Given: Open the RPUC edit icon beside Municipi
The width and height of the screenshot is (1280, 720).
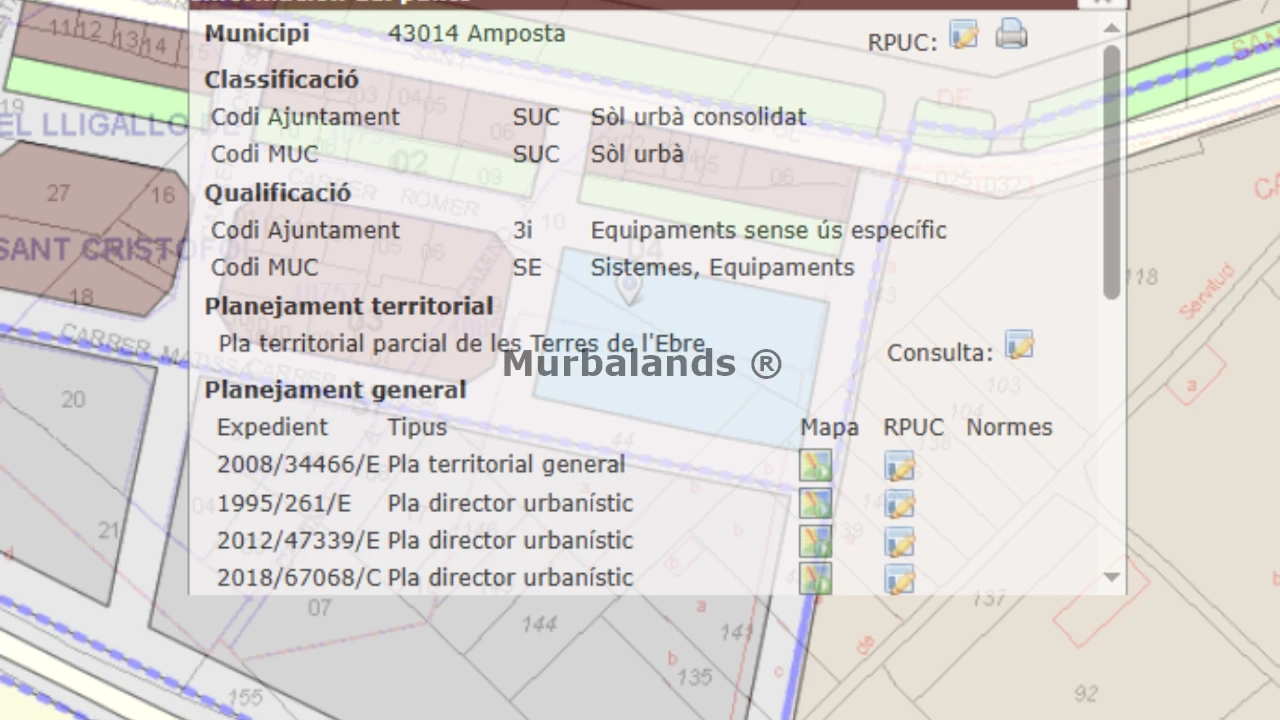Looking at the screenshot, I should (x=964, y=35).
